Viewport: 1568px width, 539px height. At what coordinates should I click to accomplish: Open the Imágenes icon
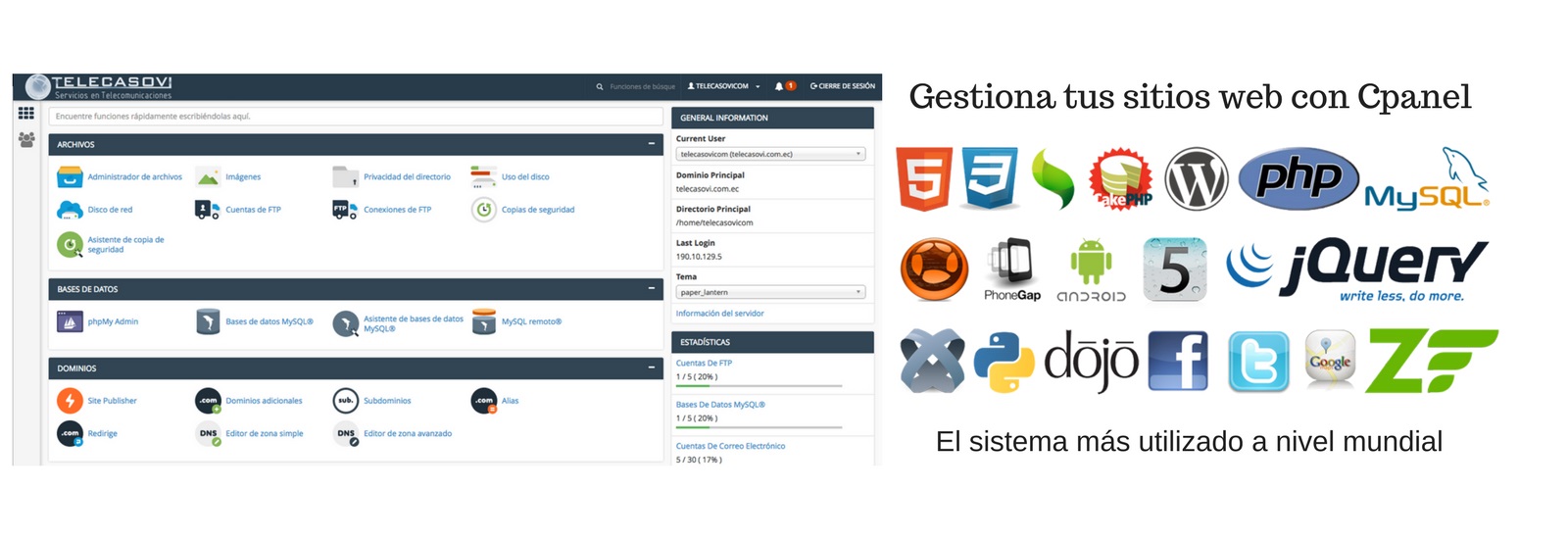[208, 177]
